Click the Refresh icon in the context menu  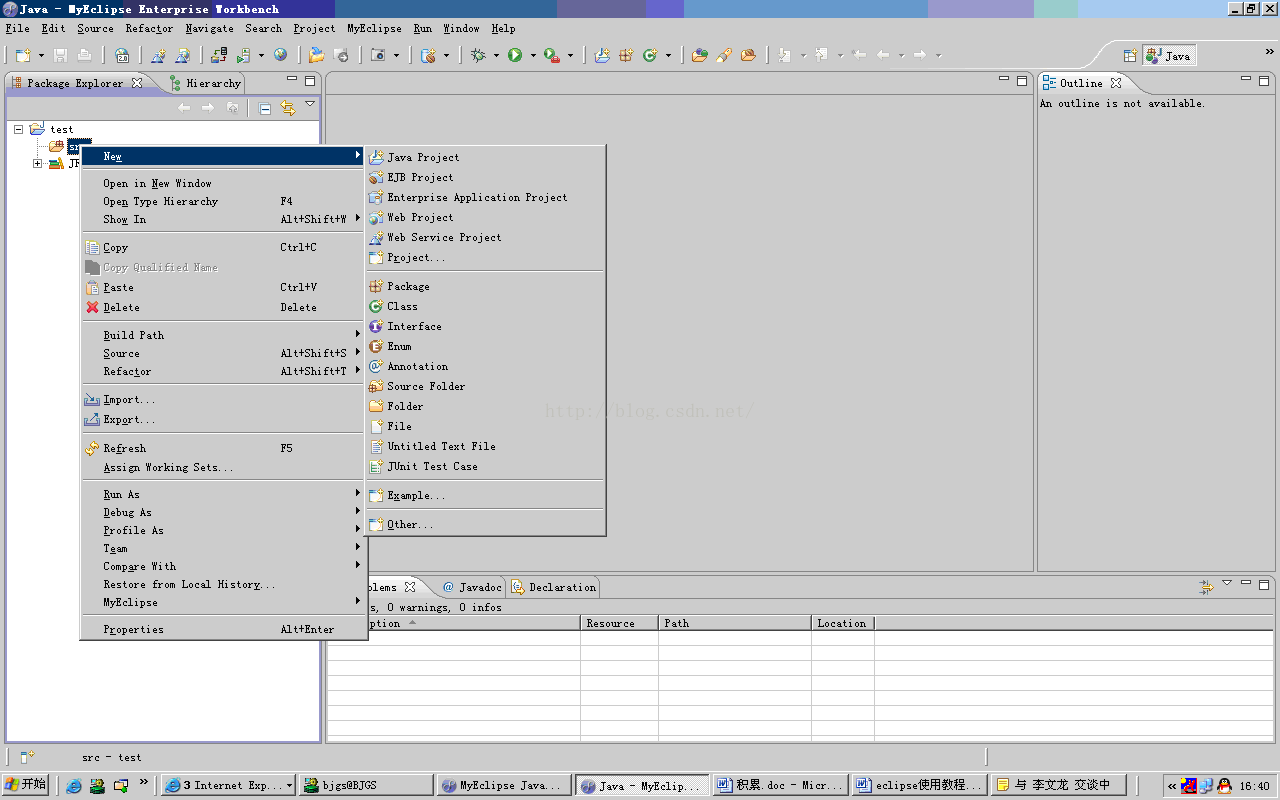coord(93,448)
